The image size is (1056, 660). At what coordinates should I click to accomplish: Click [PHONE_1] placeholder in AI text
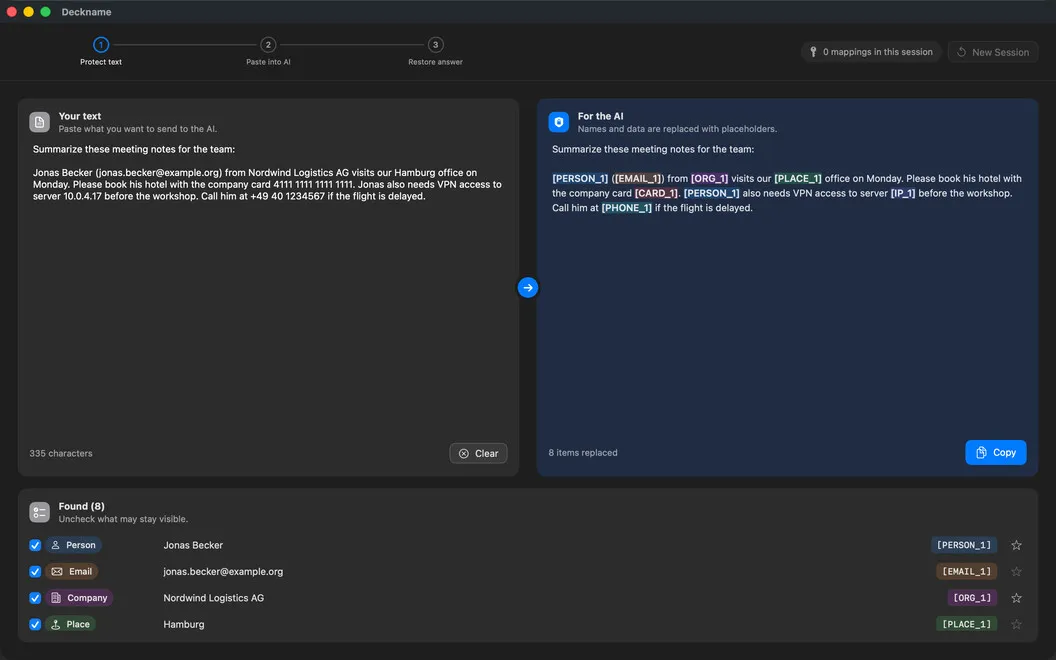[626, 208]
